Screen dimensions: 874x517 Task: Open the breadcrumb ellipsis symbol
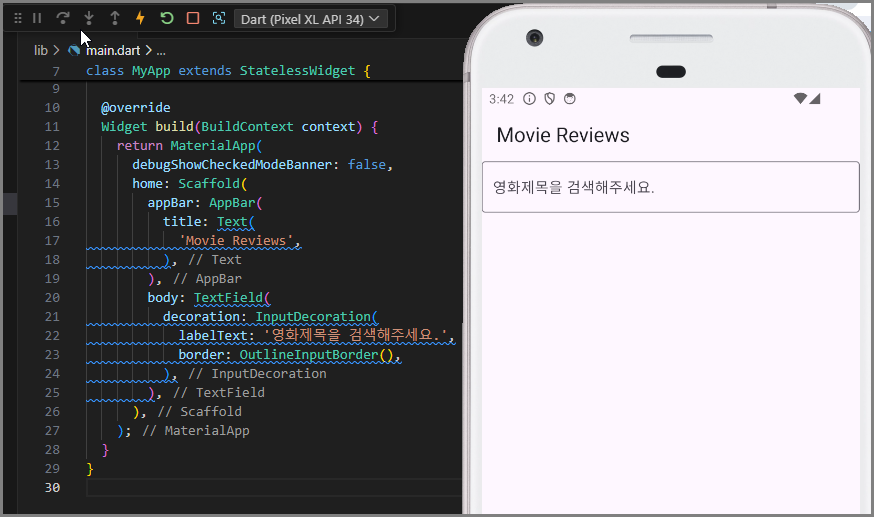(x=161, y=51)
